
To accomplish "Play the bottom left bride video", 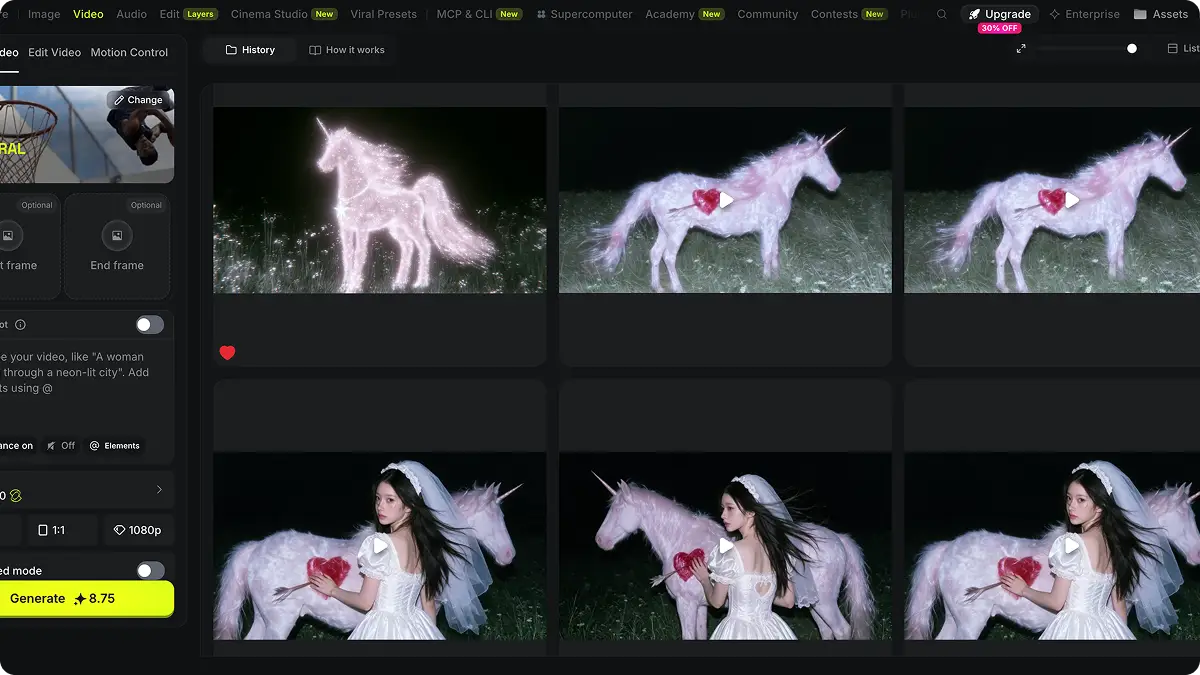I will click(380, 546).
